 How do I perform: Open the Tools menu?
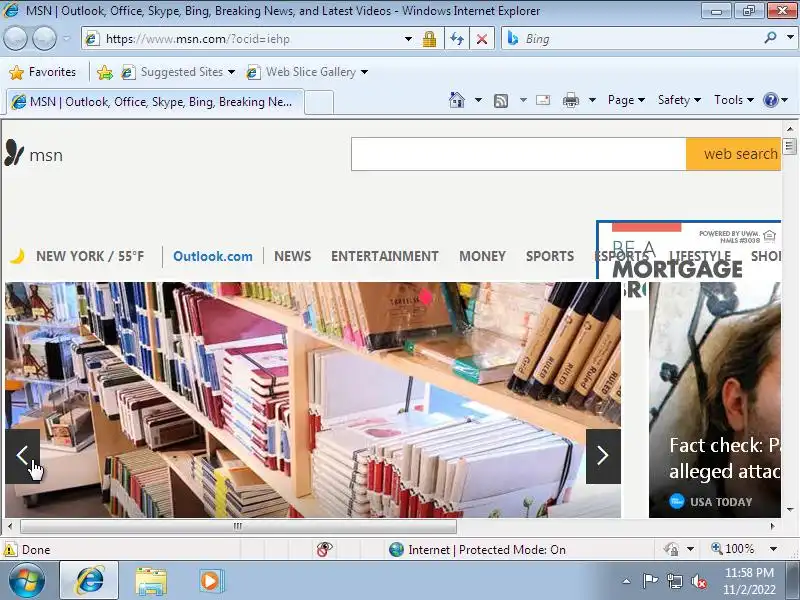click(734, 100)
